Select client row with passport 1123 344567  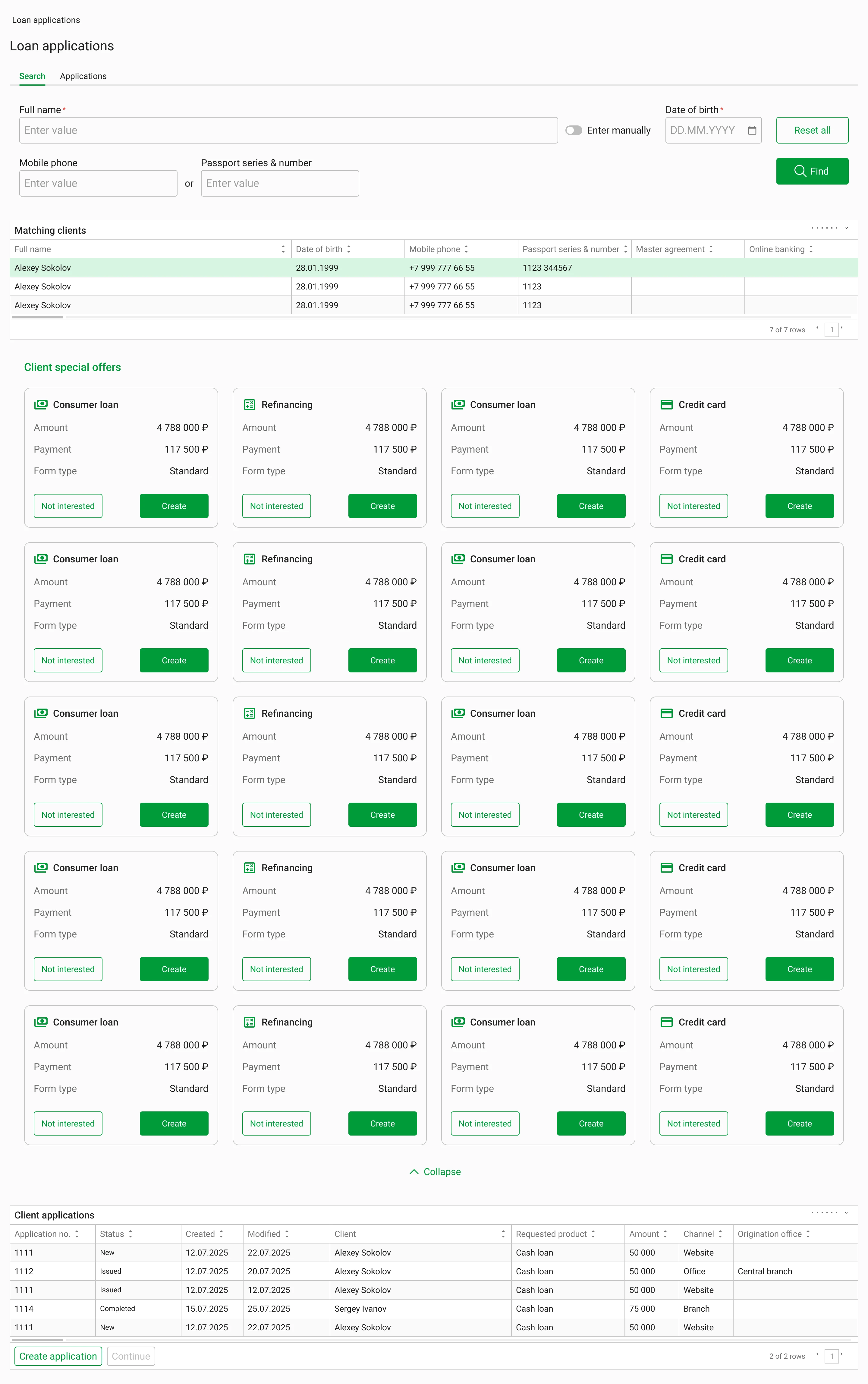click(433, 268)
